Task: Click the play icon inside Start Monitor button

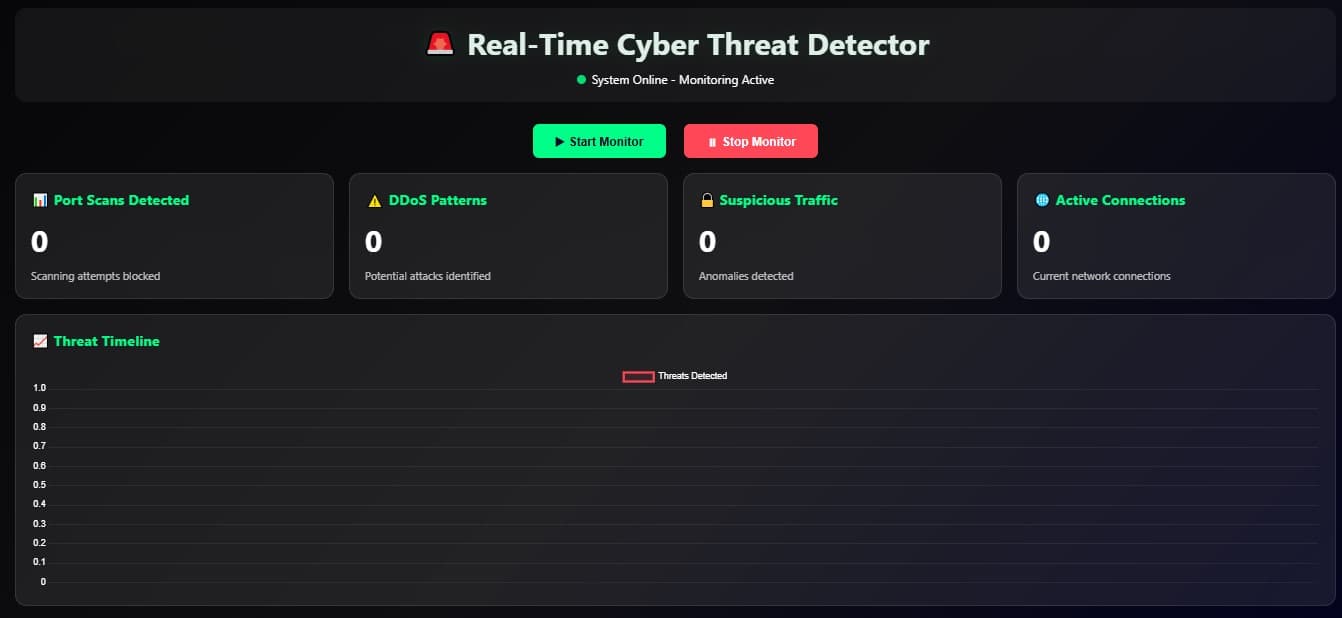Action: (x=558, y=141)
